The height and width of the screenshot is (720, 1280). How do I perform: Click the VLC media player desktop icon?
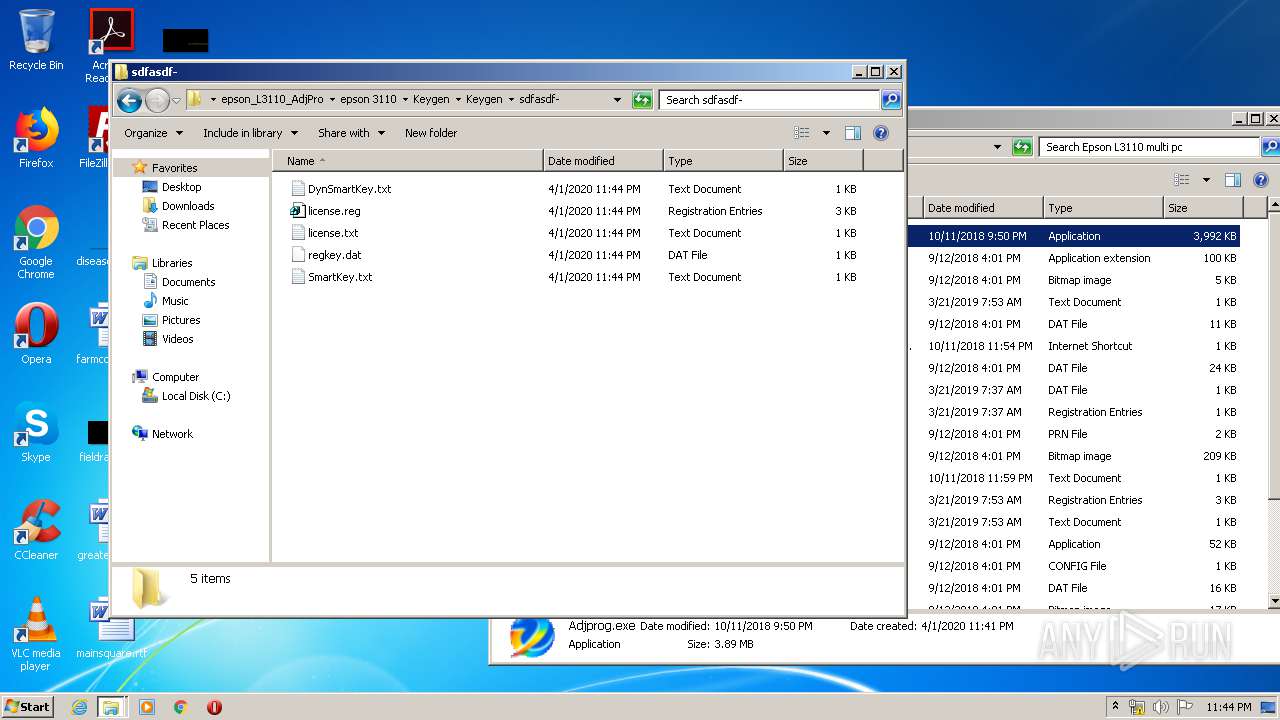[x=36, y=634]
